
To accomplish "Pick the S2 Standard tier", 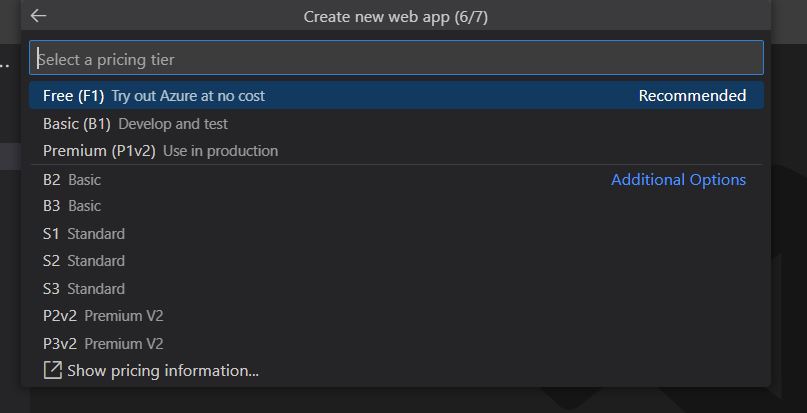I will [x=84, y=261].
